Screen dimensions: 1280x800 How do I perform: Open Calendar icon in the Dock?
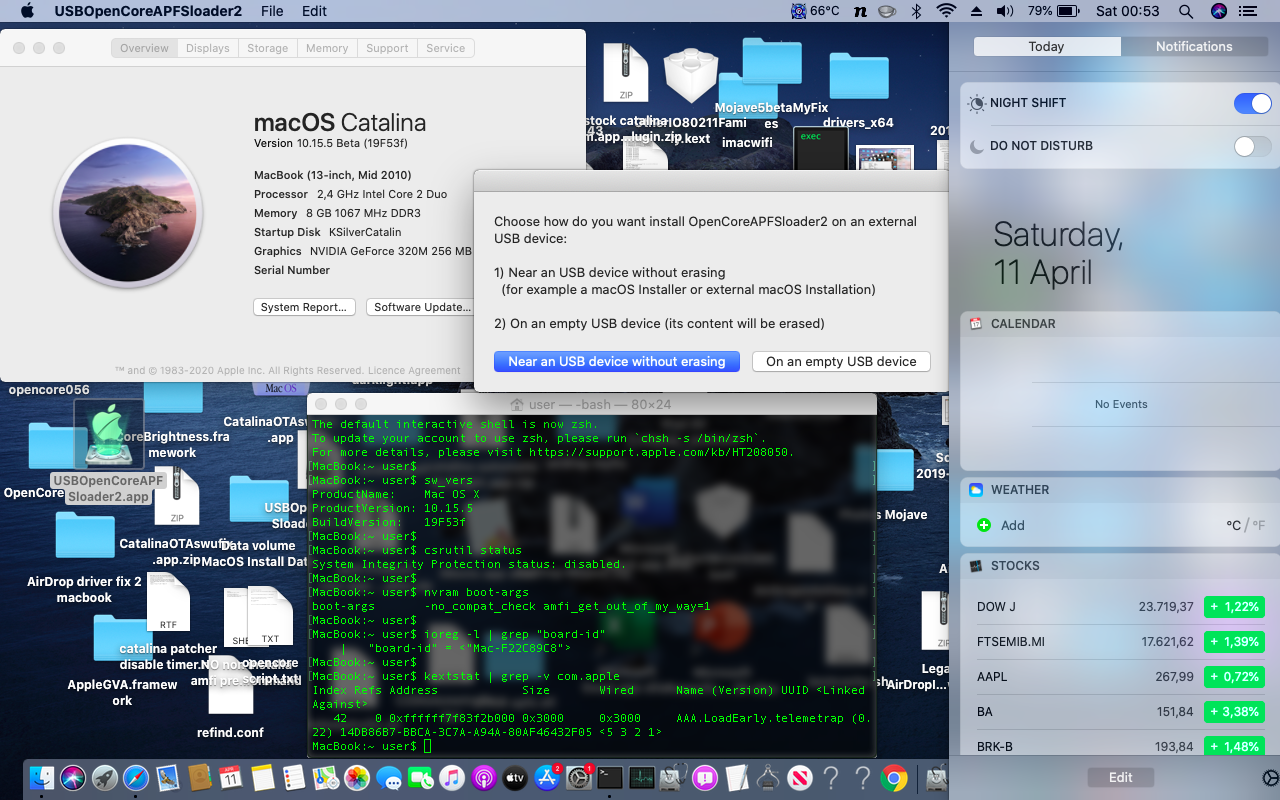(231, 777)
